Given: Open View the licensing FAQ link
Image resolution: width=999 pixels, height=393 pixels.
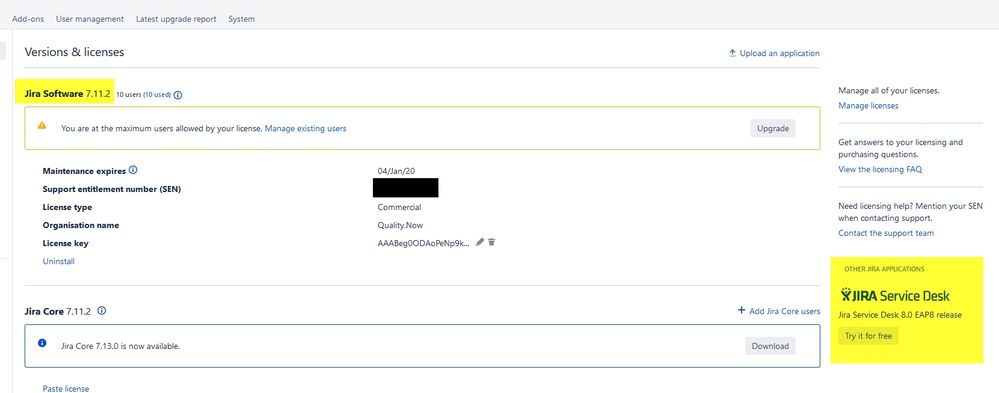Looking at the screenshot, I should (880, 169).
